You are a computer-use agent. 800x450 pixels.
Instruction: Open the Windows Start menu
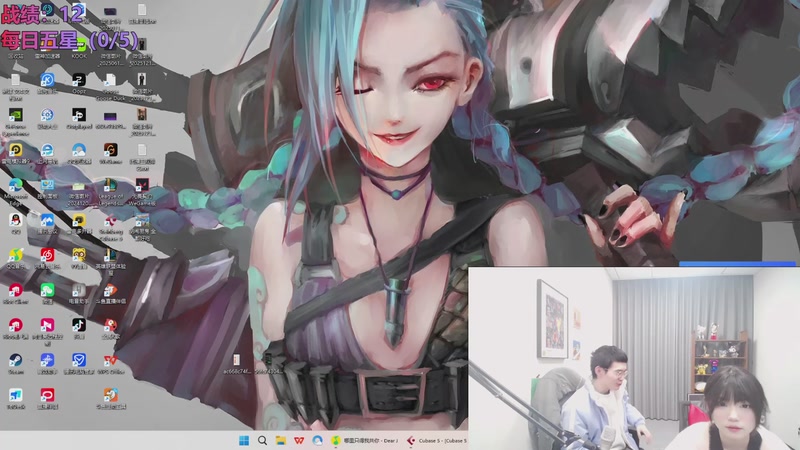[244, 440]
